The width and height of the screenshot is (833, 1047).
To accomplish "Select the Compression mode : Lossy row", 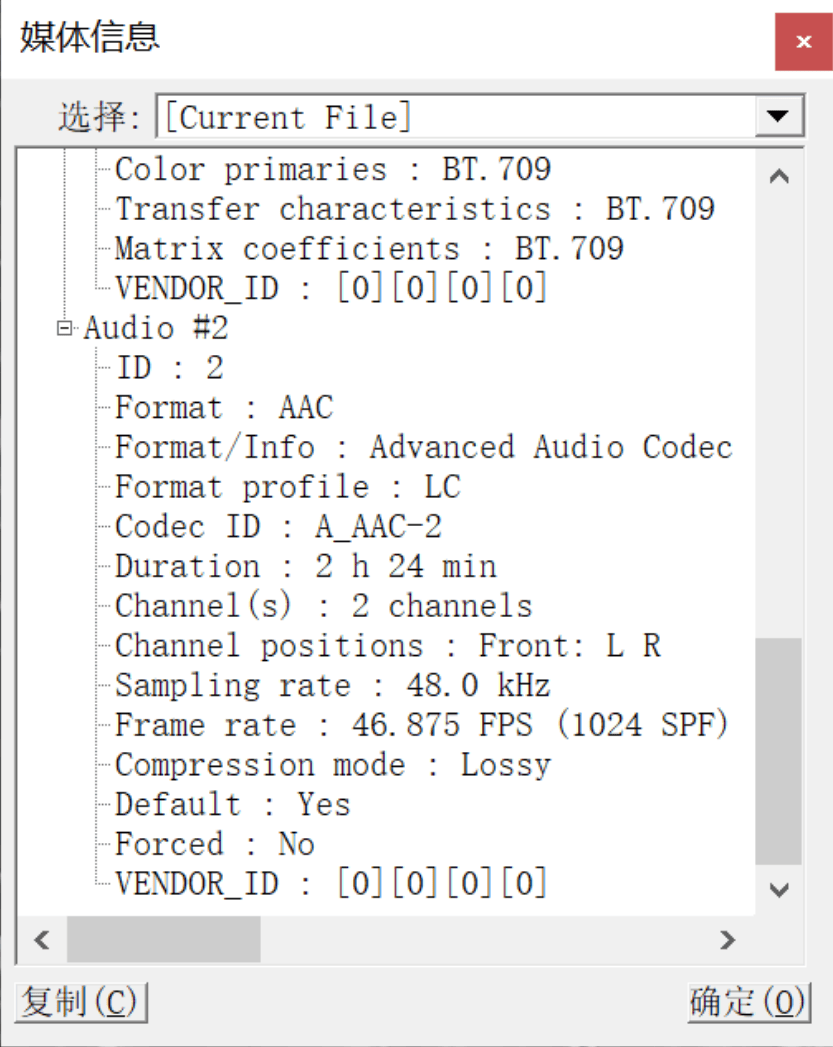I will 333,765.
